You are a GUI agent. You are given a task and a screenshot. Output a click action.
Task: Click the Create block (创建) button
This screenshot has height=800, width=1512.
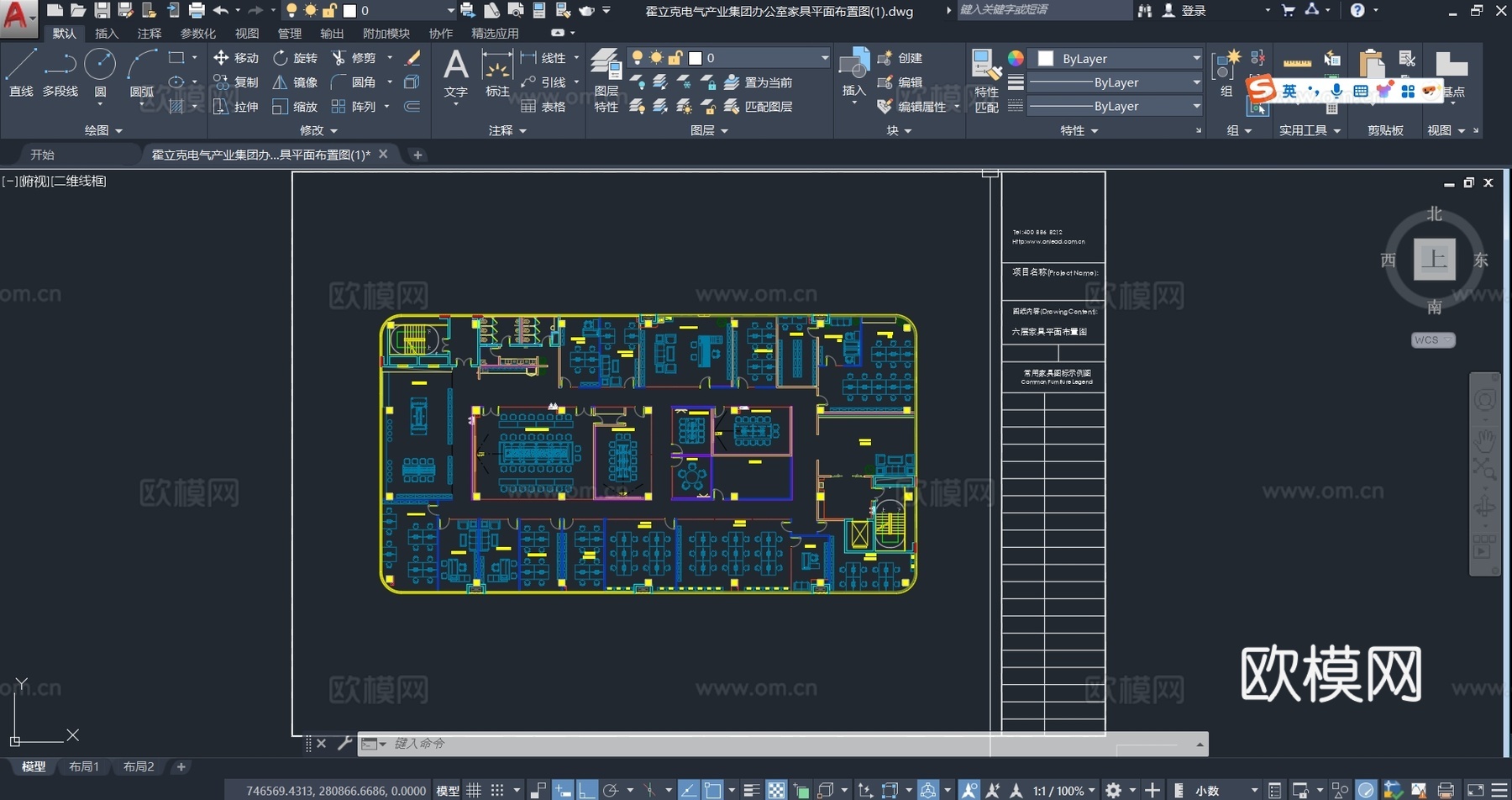[x=900, y=58]
